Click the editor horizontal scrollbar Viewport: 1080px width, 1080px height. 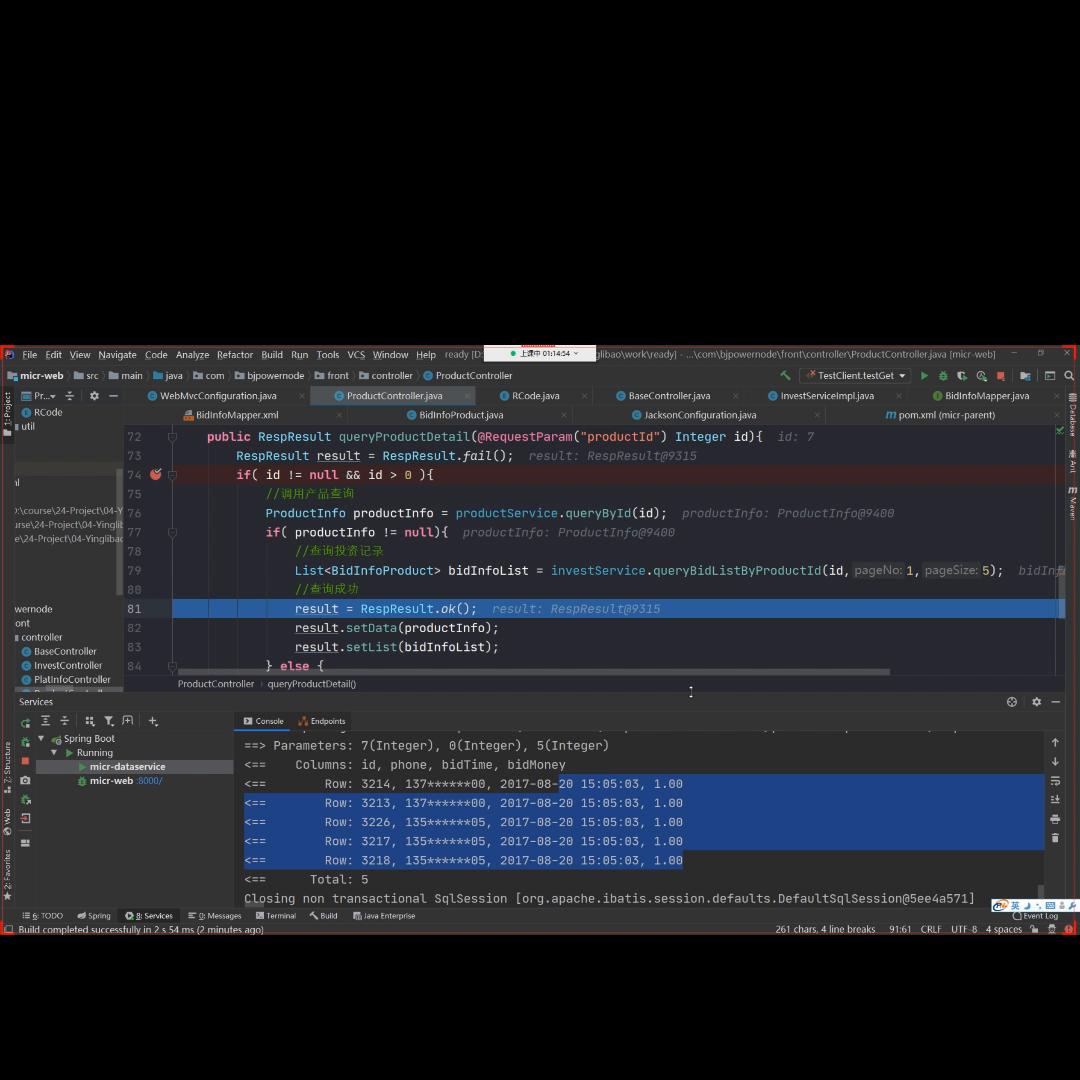(x=534, y=672)
